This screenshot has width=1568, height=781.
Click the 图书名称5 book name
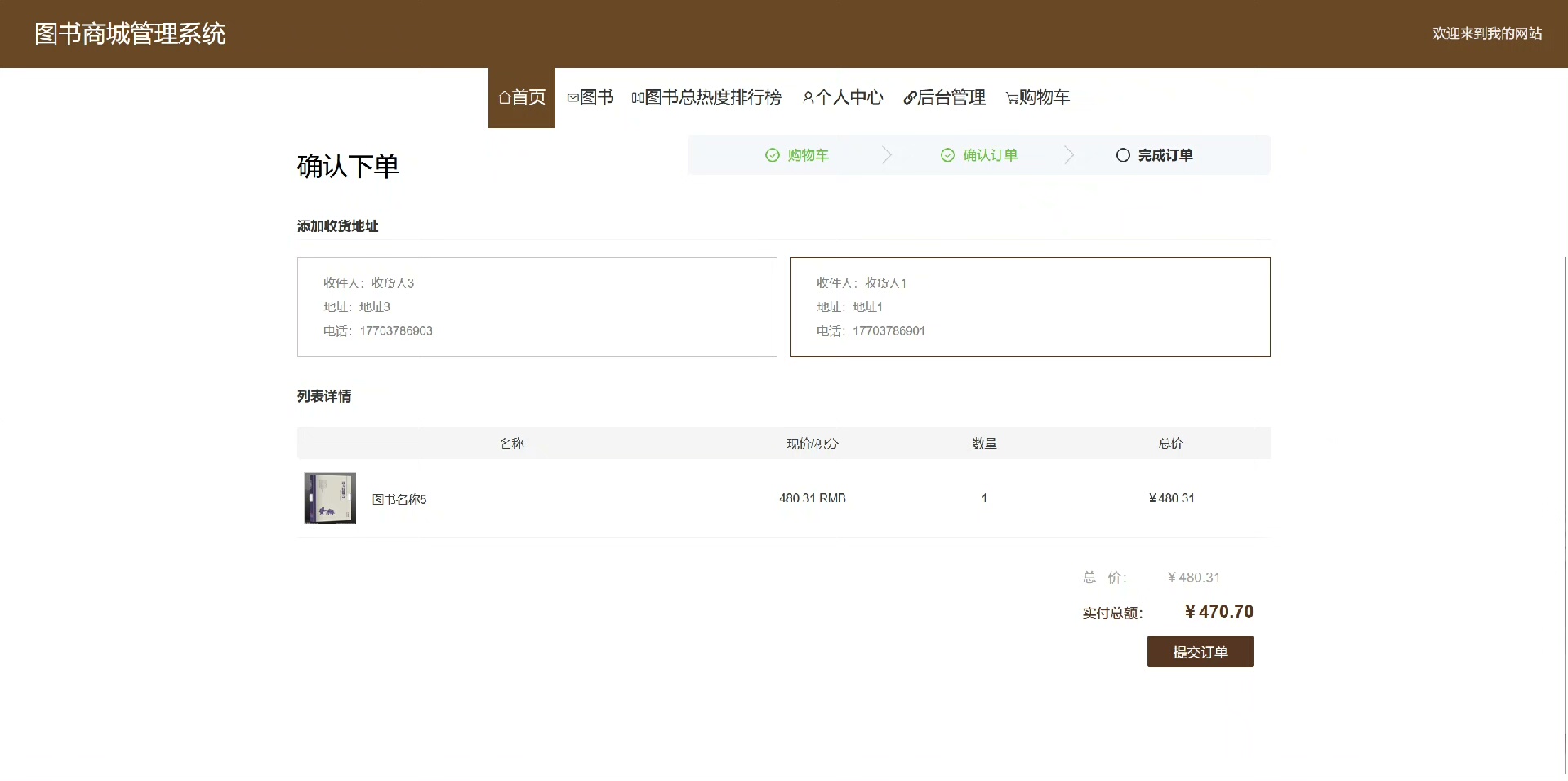point(399,499)
